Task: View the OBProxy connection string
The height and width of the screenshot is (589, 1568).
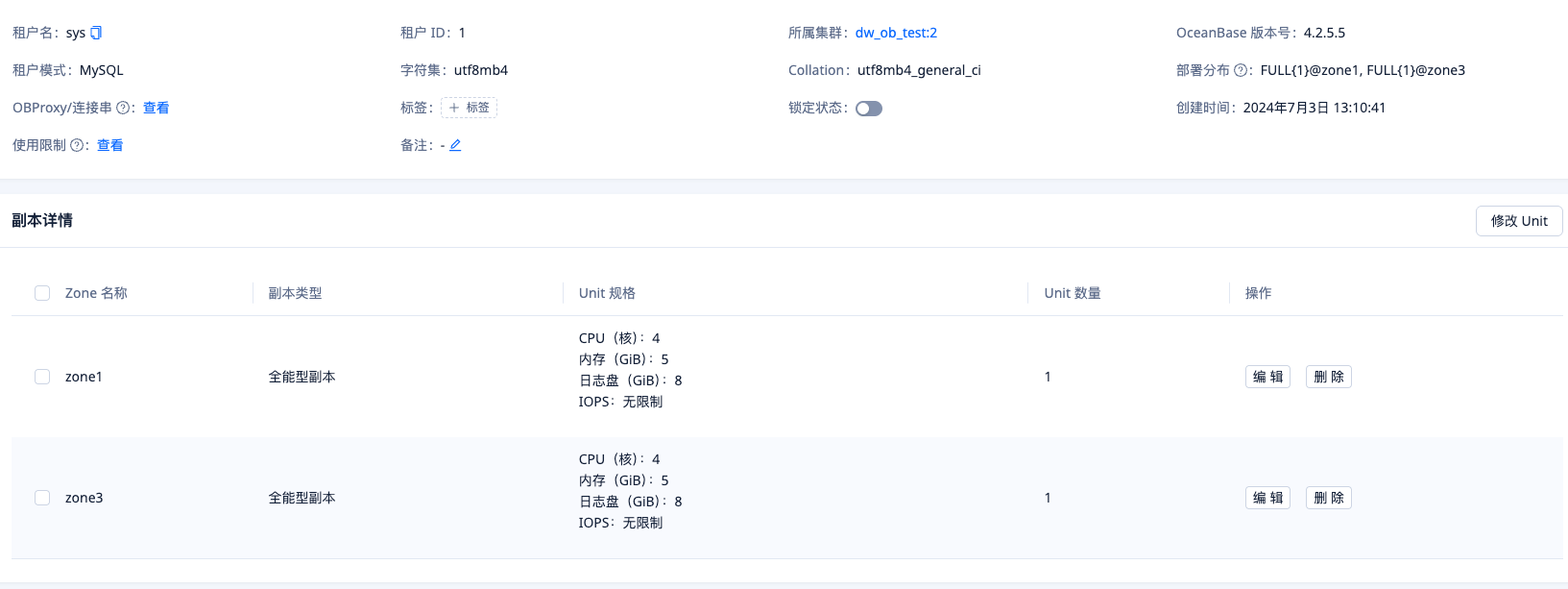Action: pyautogui.click(x=156, y=108)
